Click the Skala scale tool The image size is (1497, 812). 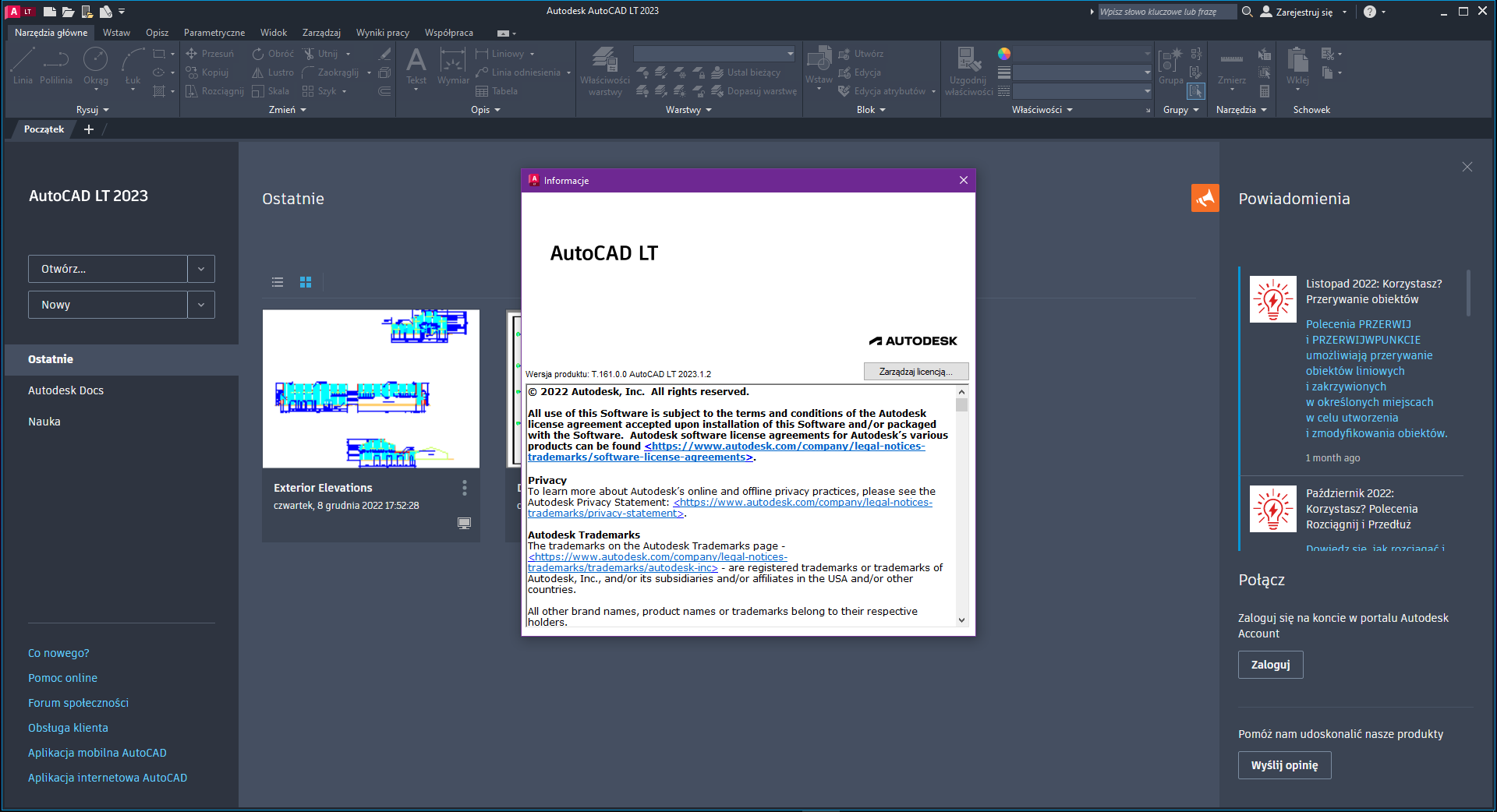coord(271,91)
